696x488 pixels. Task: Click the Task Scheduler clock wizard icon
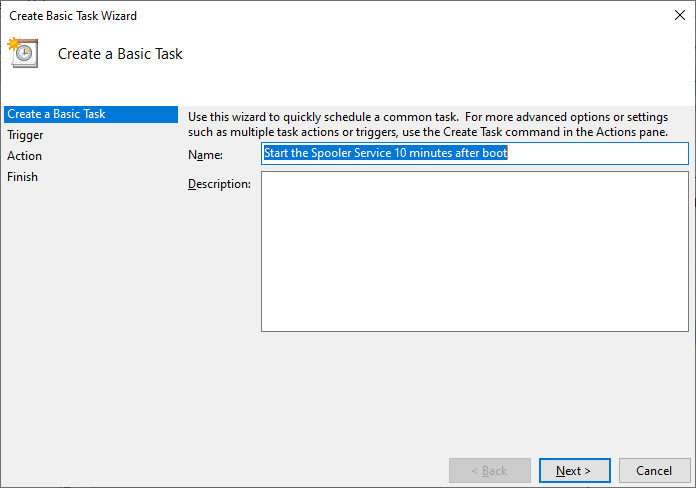24,53
